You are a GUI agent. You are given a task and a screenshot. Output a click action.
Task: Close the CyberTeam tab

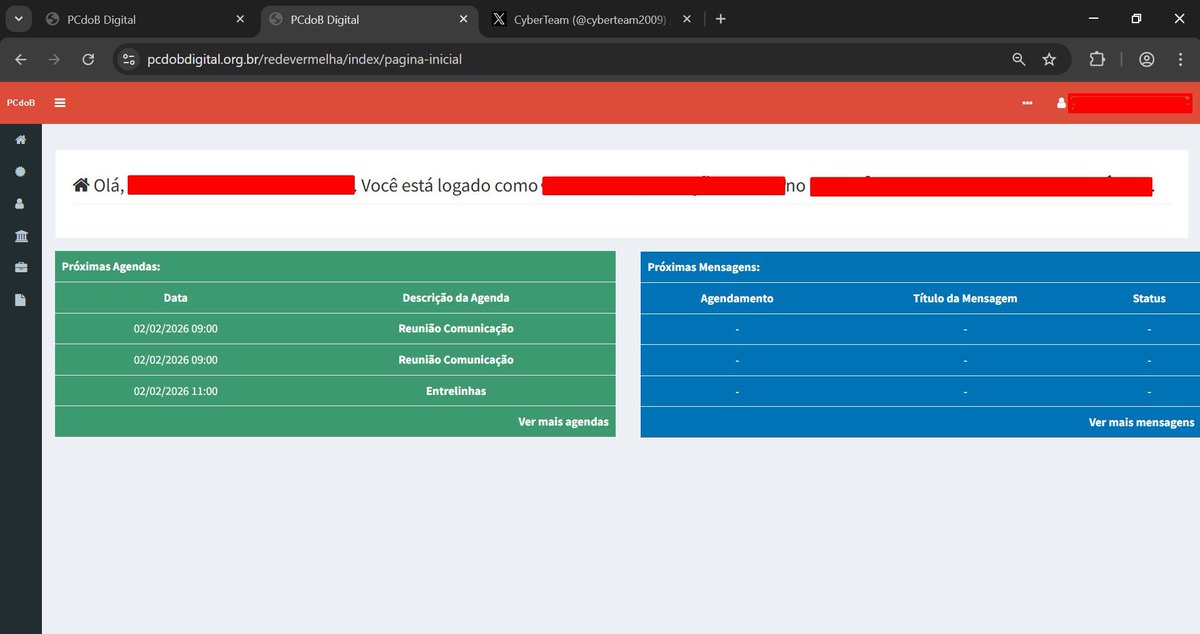[685, 19]
